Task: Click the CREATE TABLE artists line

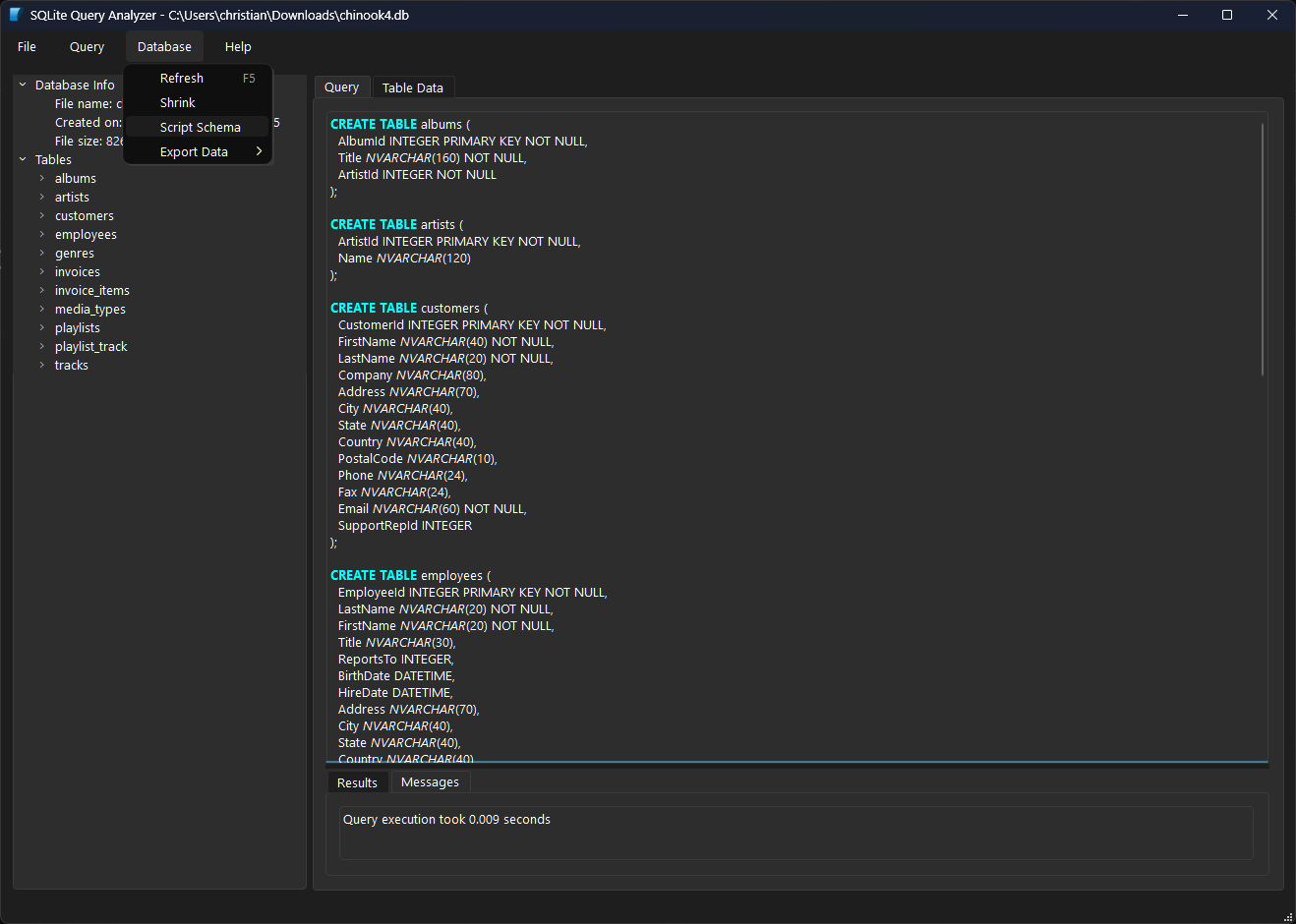Action: pyautogui.click(x=397, y=224)
